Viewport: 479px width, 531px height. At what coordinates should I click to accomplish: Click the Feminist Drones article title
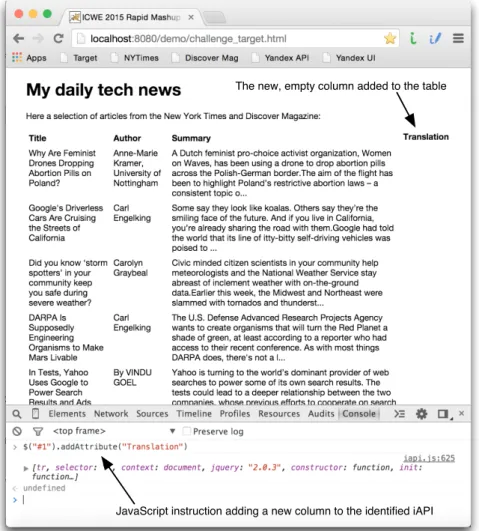pos(62,168)
